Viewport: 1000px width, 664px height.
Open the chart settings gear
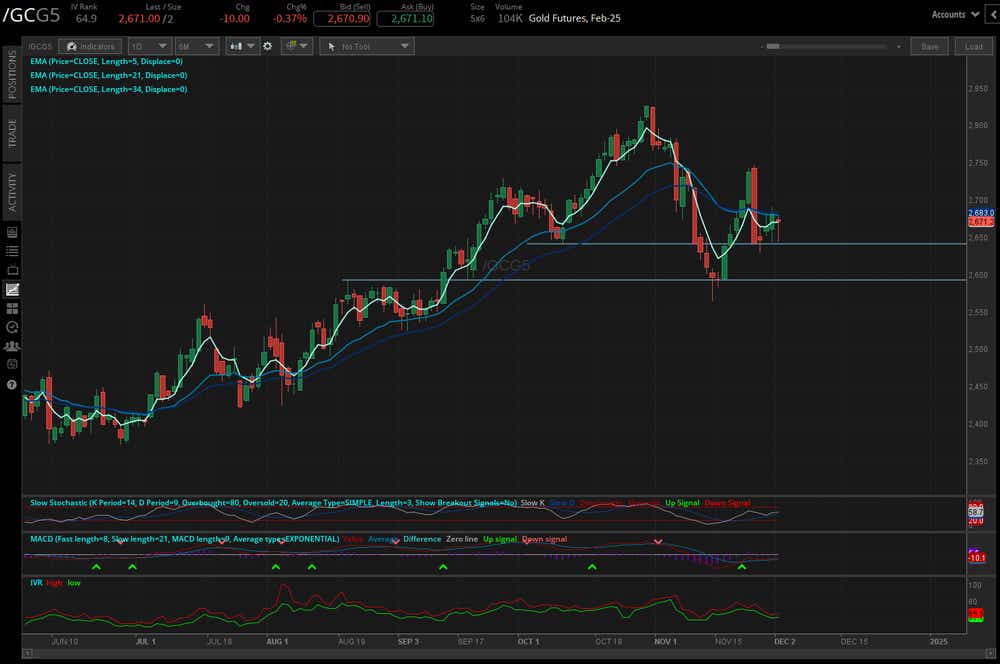click(x=266, y=46)
